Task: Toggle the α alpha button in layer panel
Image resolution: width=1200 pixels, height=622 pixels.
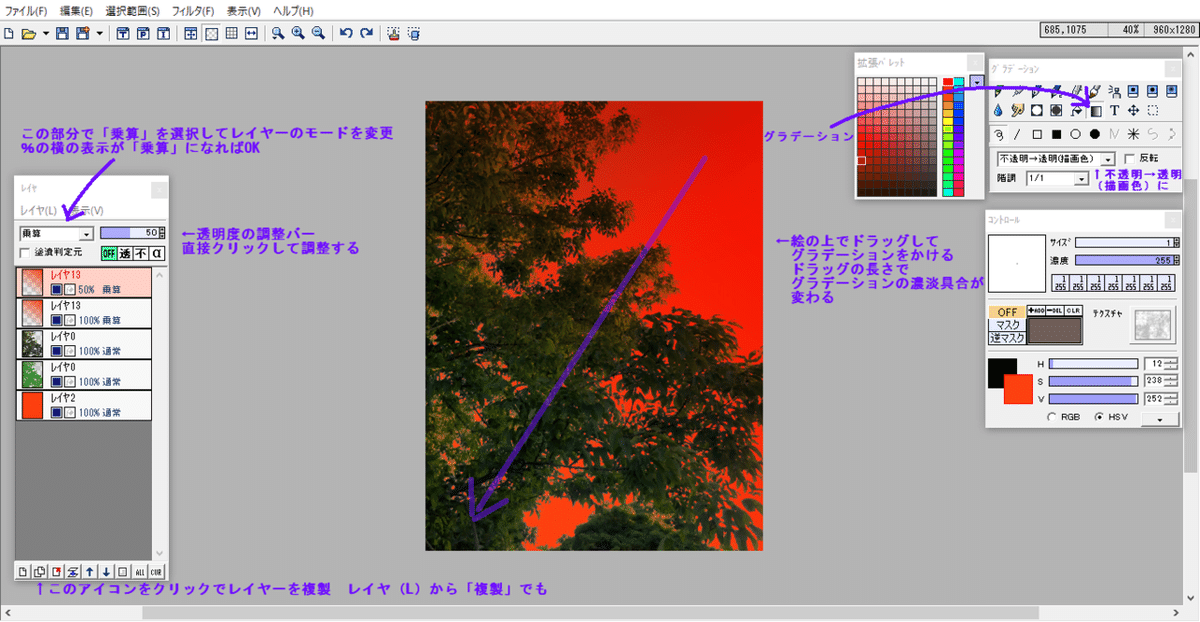Action: (157, 253)
